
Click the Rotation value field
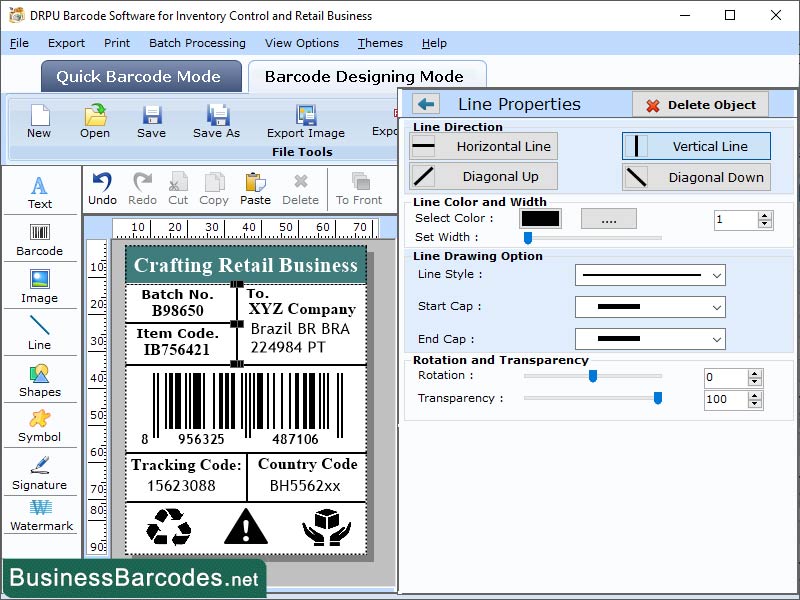tap(726, 378)
